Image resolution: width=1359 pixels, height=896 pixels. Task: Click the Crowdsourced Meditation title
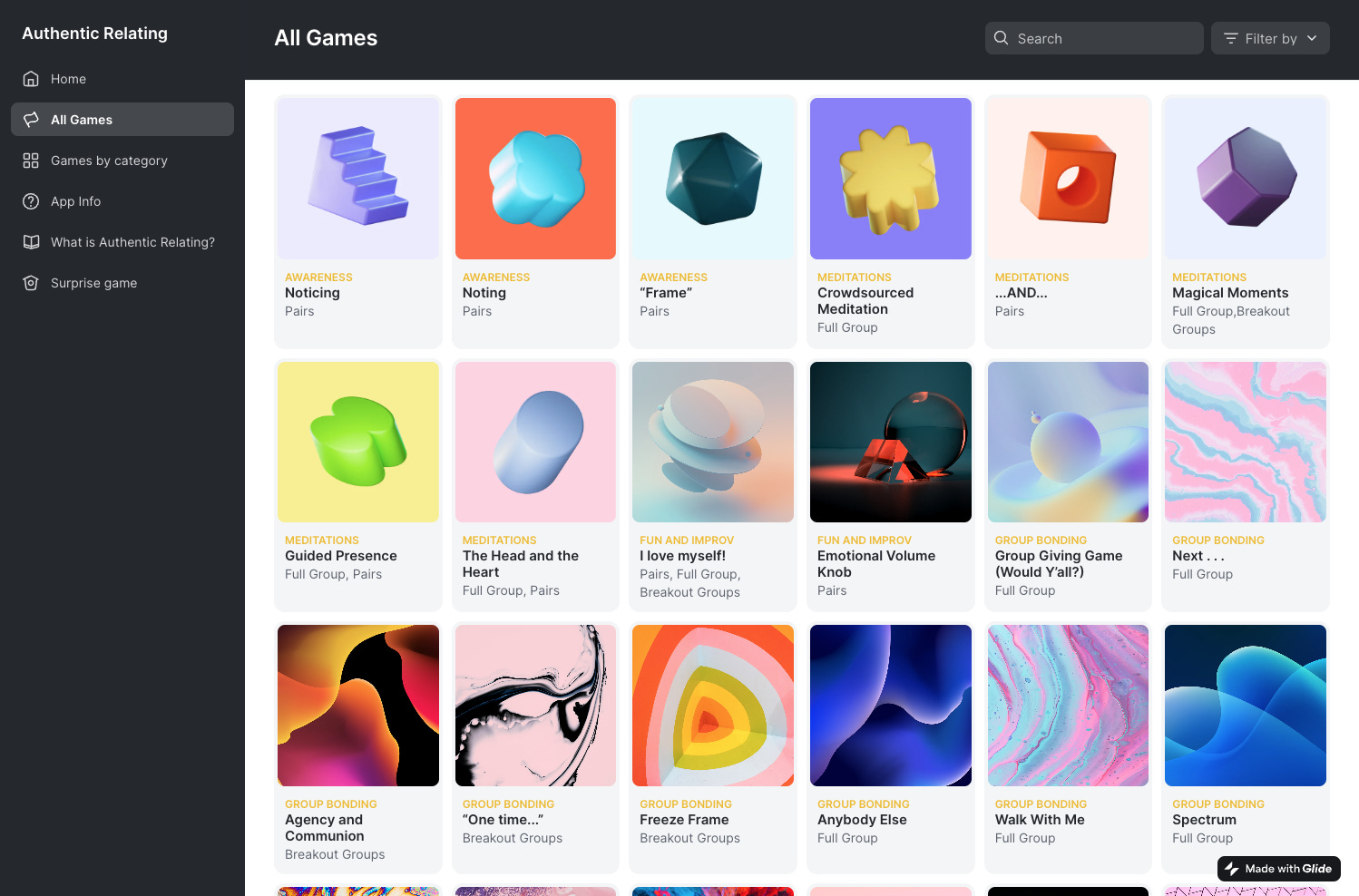(x=865, y=301)
